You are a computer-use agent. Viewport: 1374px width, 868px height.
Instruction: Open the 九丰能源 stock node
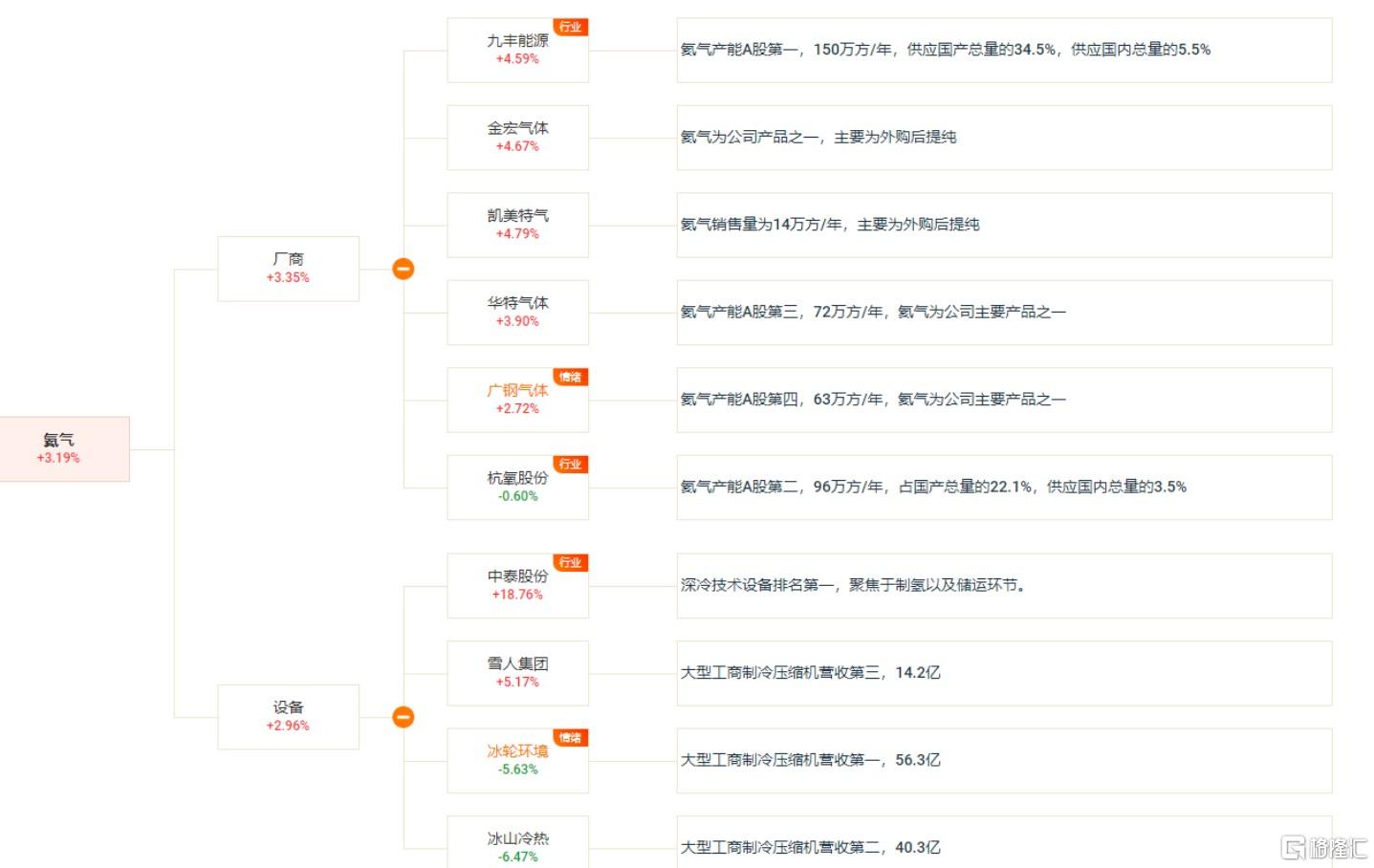tap(517, 50)
